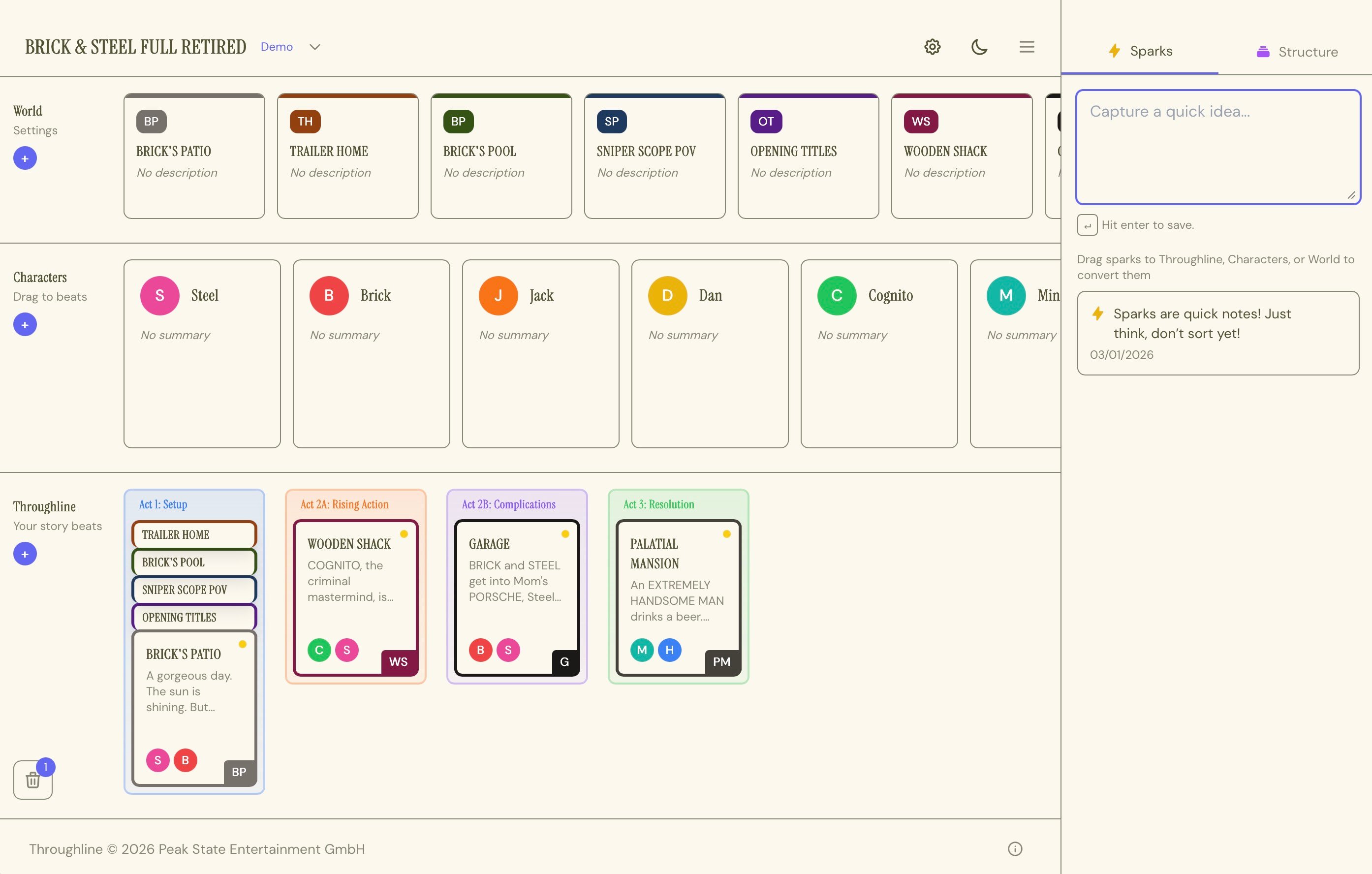Expand the collapsed TRAILER HOME beat

tap(194, 534)
